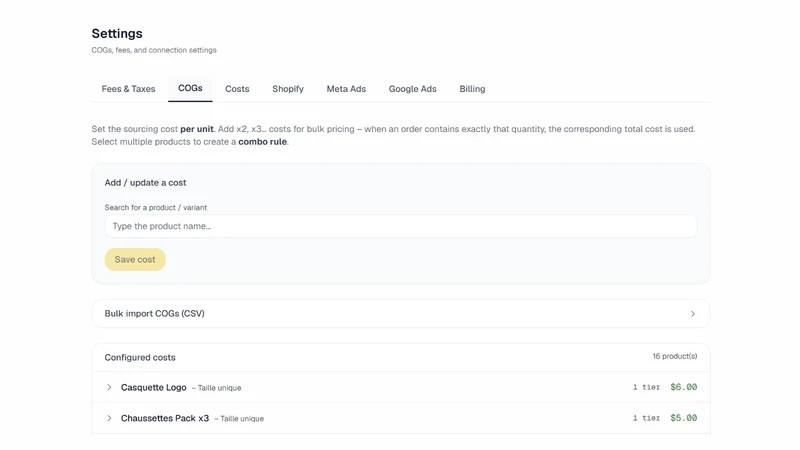This screenshot has height=450, width=800.
Task: Click the Settings page title
Action: [117, 33]
